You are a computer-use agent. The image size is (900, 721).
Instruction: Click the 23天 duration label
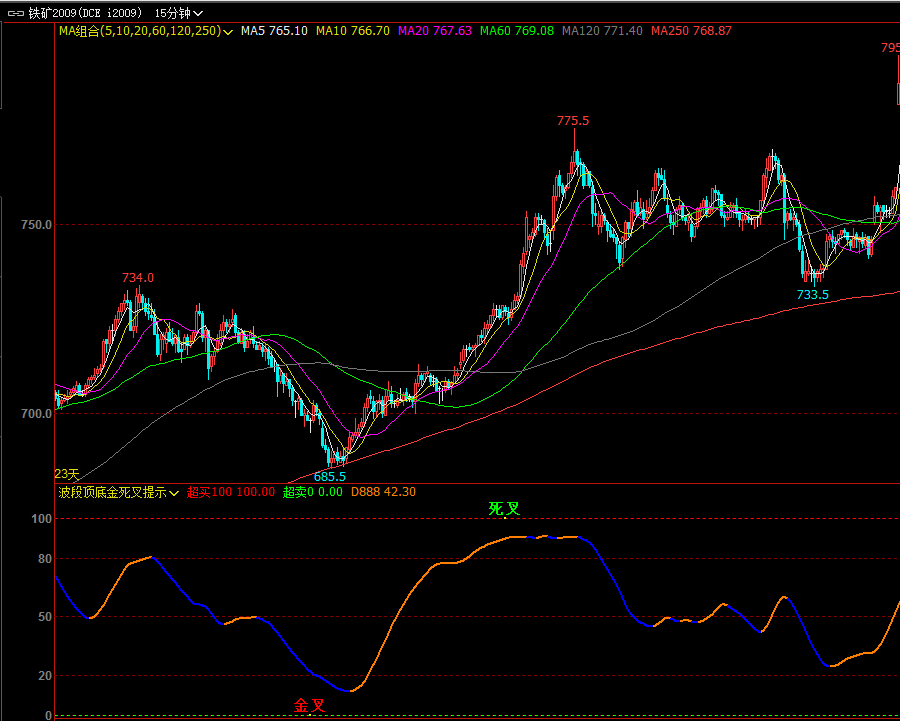pos(67,474)
